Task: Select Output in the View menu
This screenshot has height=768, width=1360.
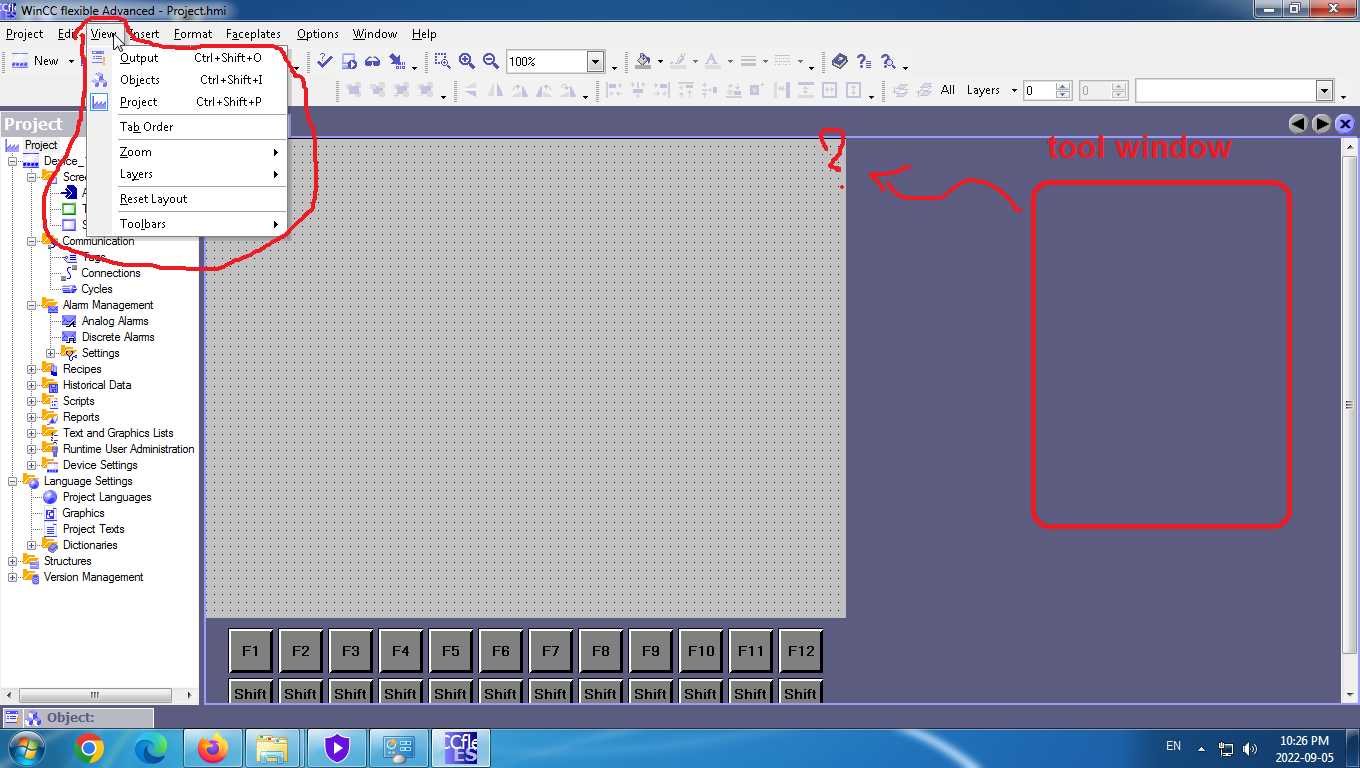Action: pyautogui.click(x=187, y=58)
